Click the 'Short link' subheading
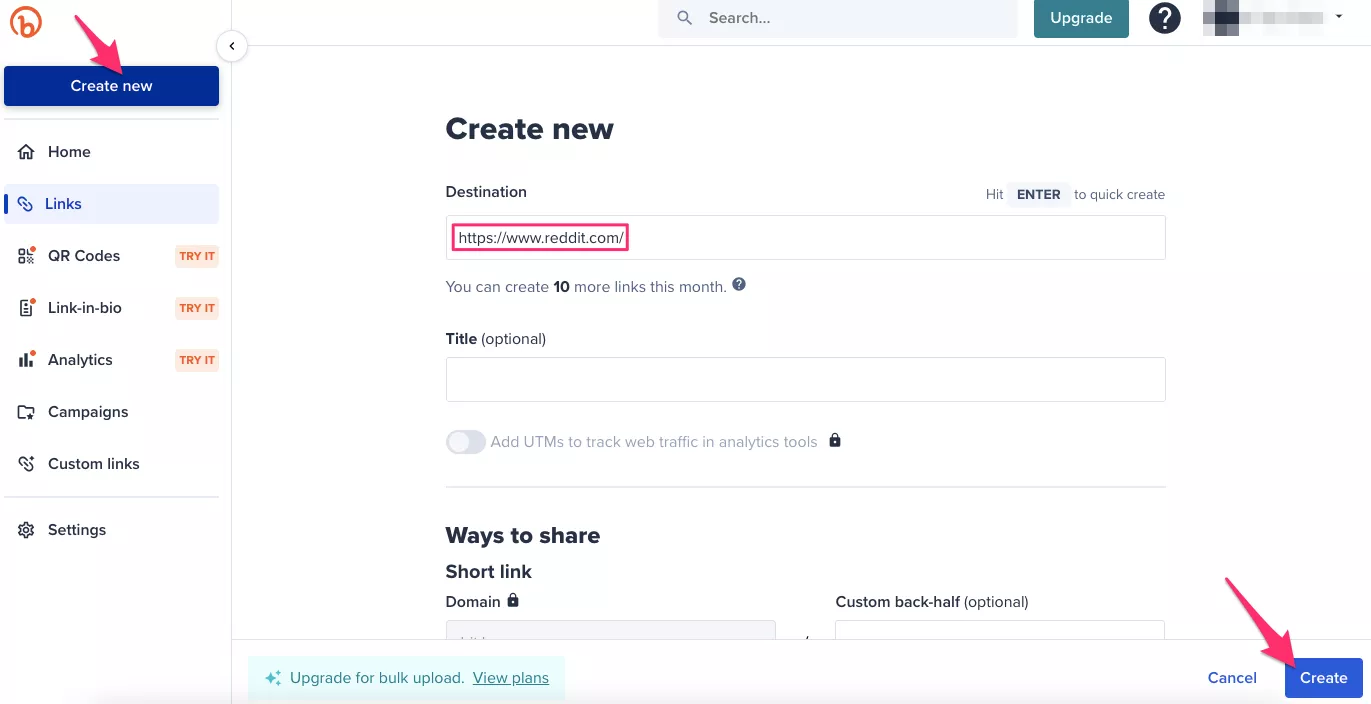The height and width of the screenshot is (704, 1371). (489, 572)
